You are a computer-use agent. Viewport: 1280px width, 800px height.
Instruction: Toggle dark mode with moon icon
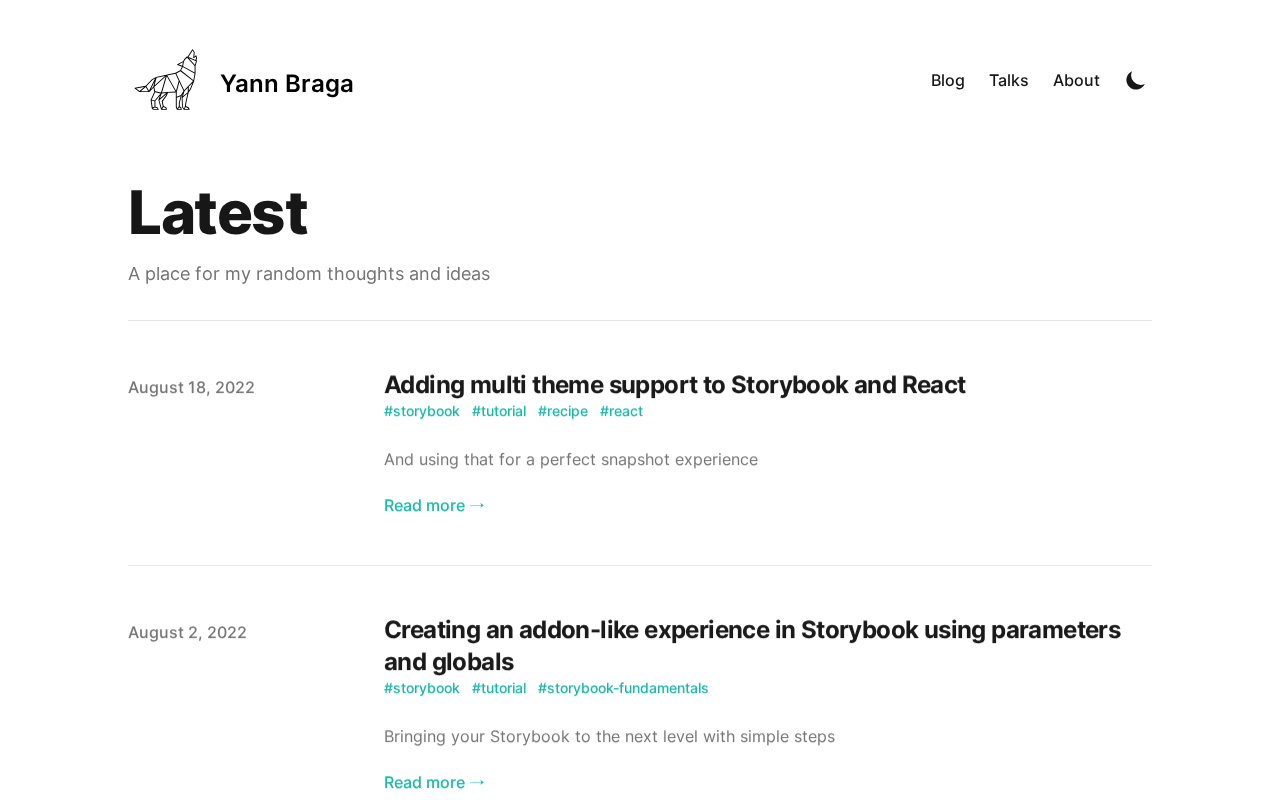coord(1135,81)
